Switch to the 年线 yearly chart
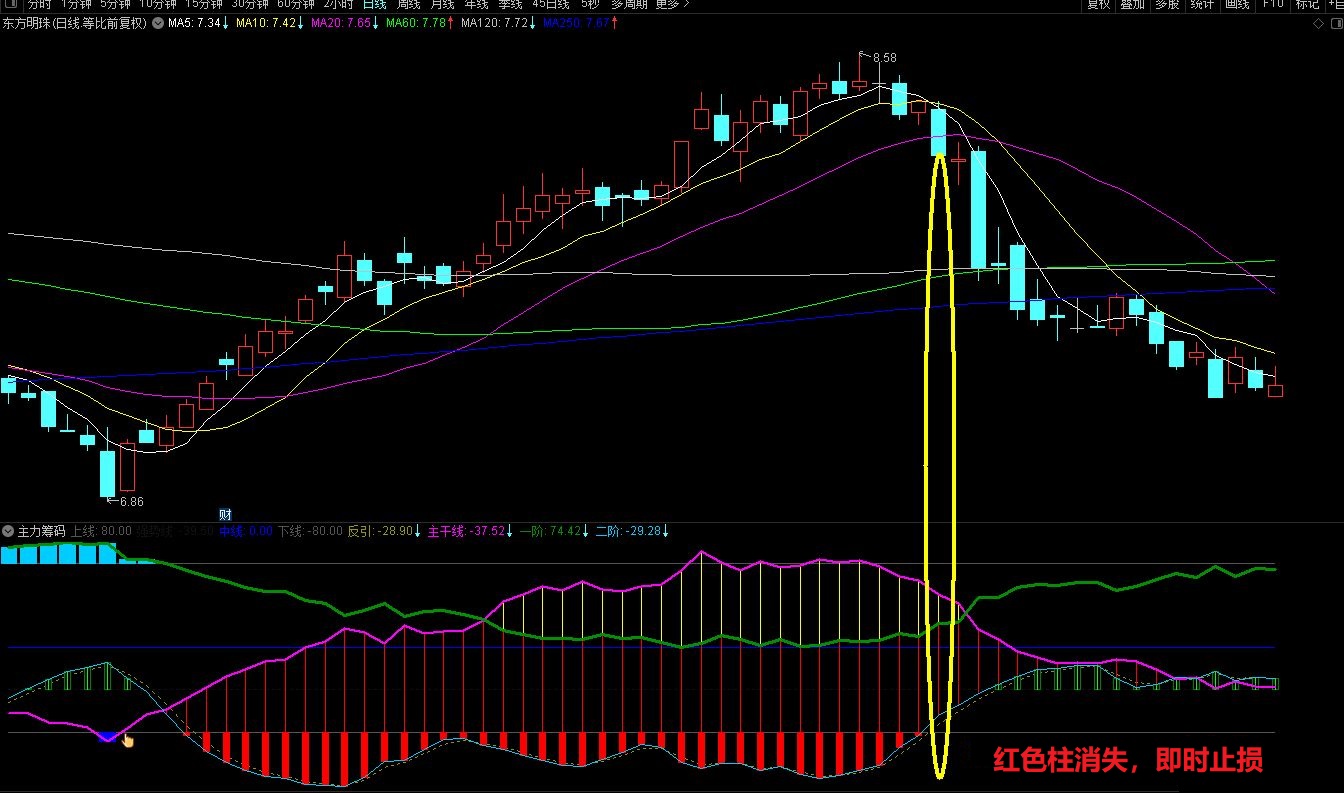Screen dimensions: 1344x793 (476, 4)
